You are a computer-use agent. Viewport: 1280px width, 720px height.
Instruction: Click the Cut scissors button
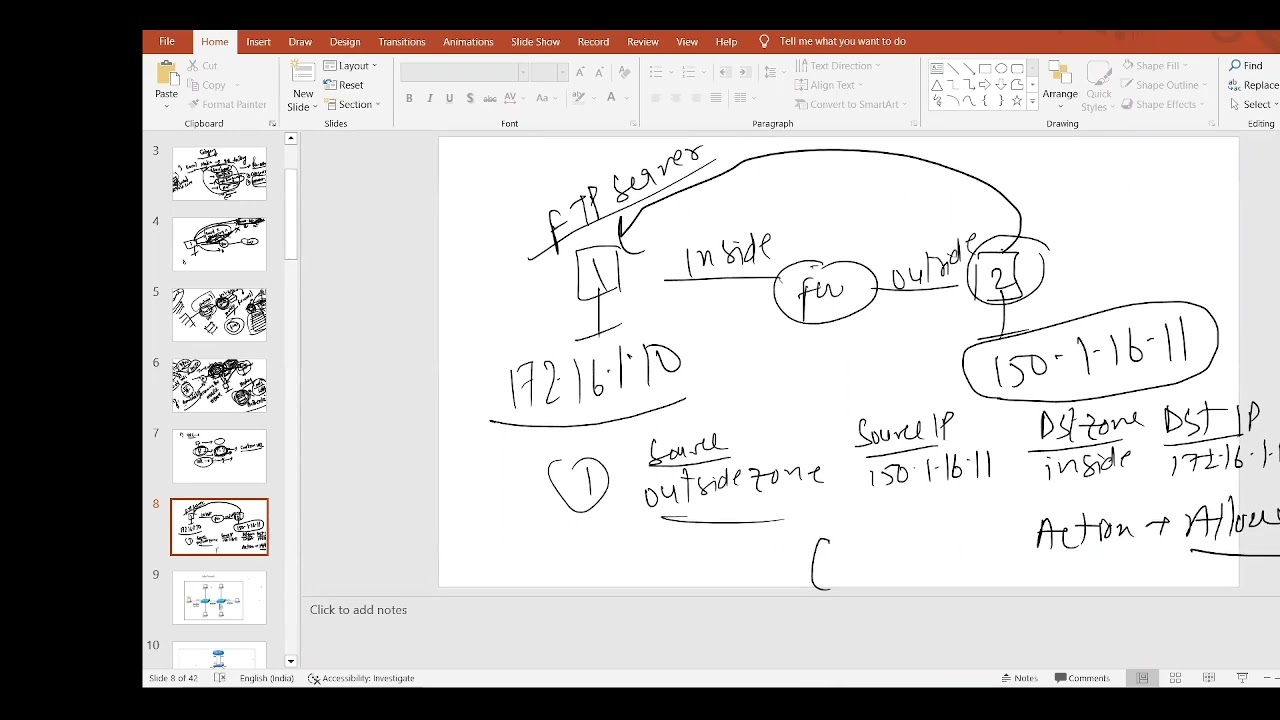point(203,66)
